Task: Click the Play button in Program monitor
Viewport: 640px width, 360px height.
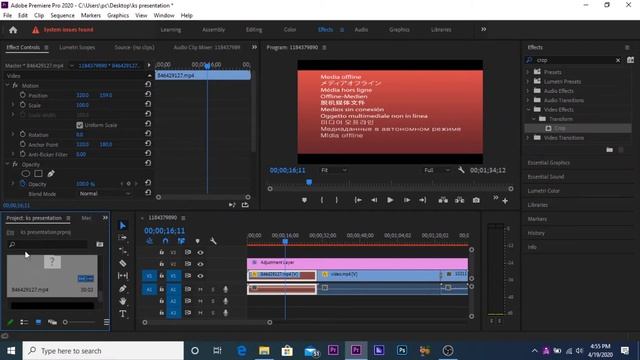Action: pyautogui.click(x=390, y=200)
